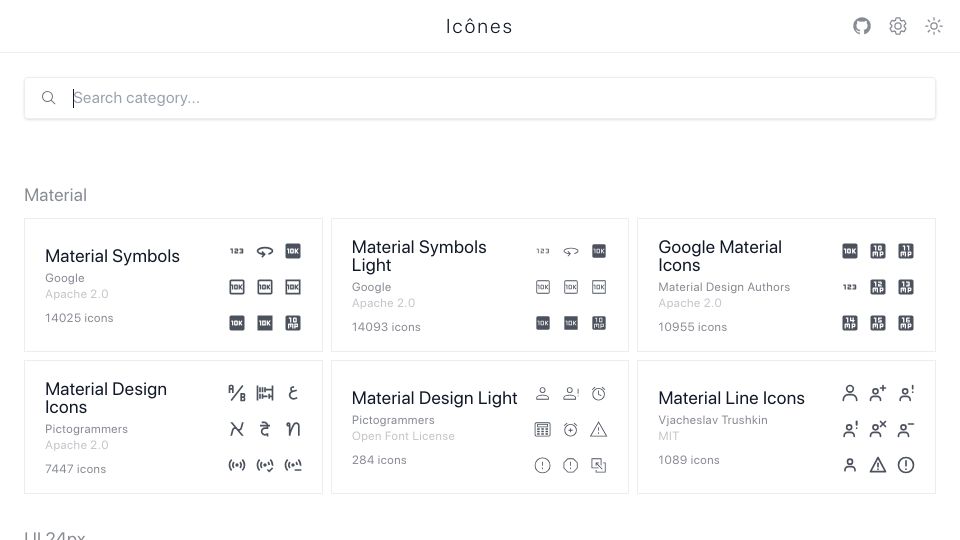
Task: Click the 16MP icon in Google Material Icons
Action: click(906, 323)
